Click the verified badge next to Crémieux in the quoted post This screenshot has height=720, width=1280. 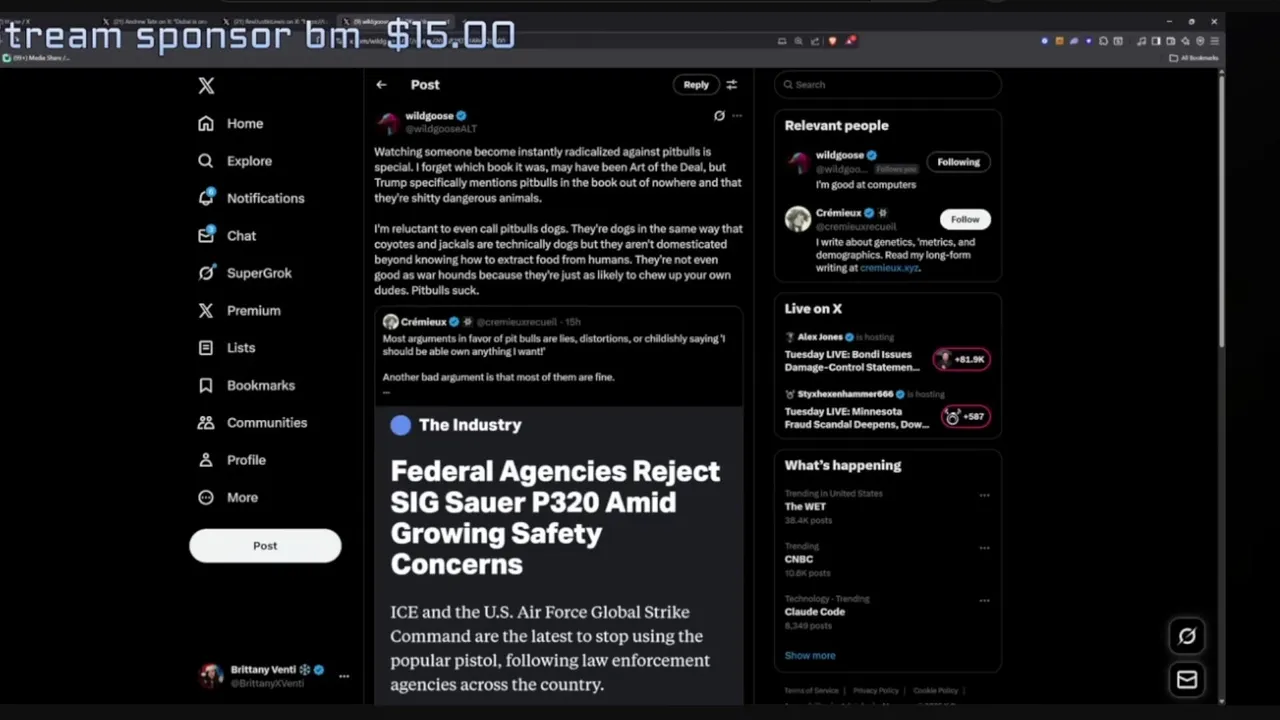coord(453,322)
